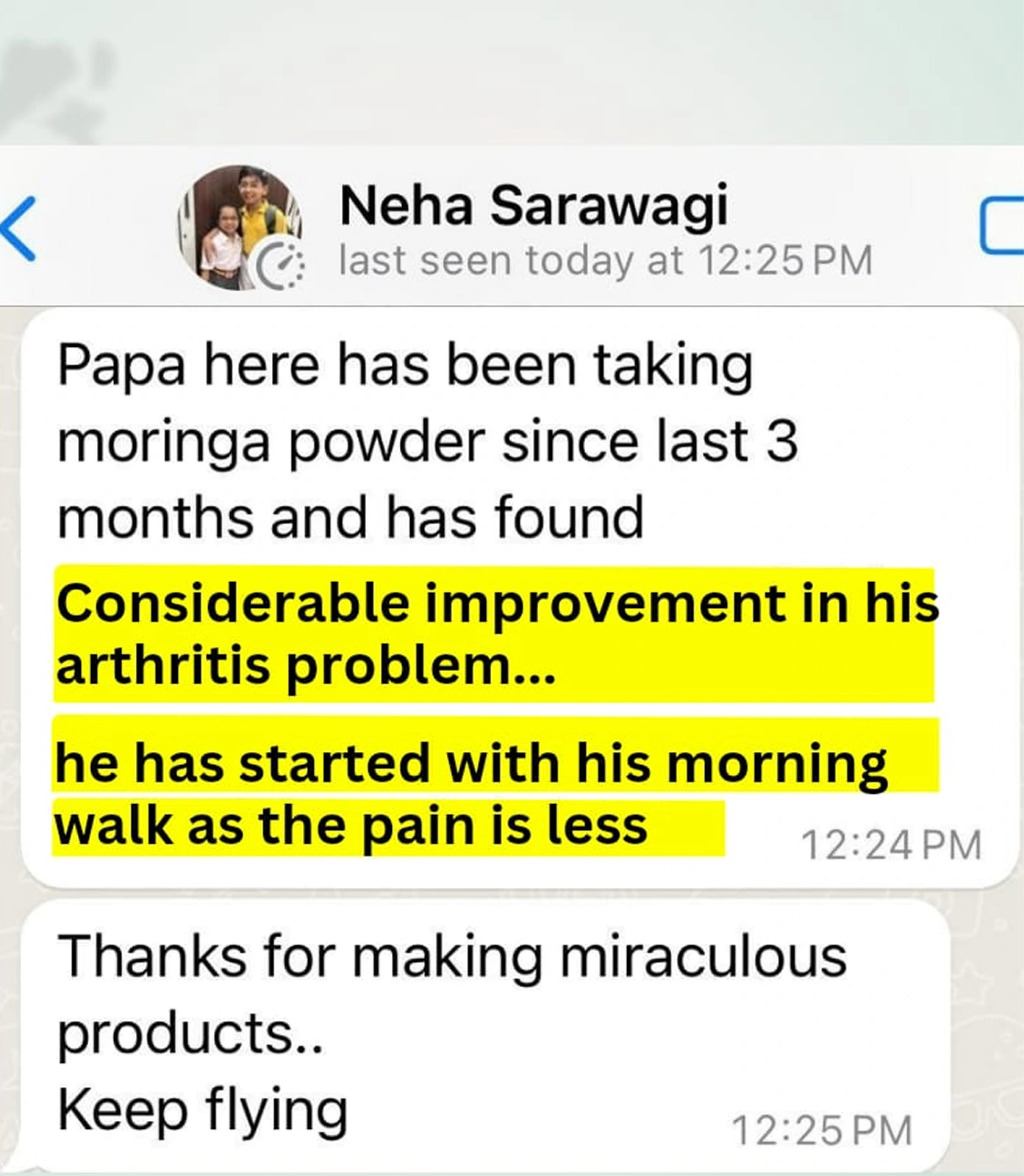Tap the 'moringa powder since last 3' line
Image resolution: width=1024 pixels, height=1176 pixels.
[x=427, y=442]
